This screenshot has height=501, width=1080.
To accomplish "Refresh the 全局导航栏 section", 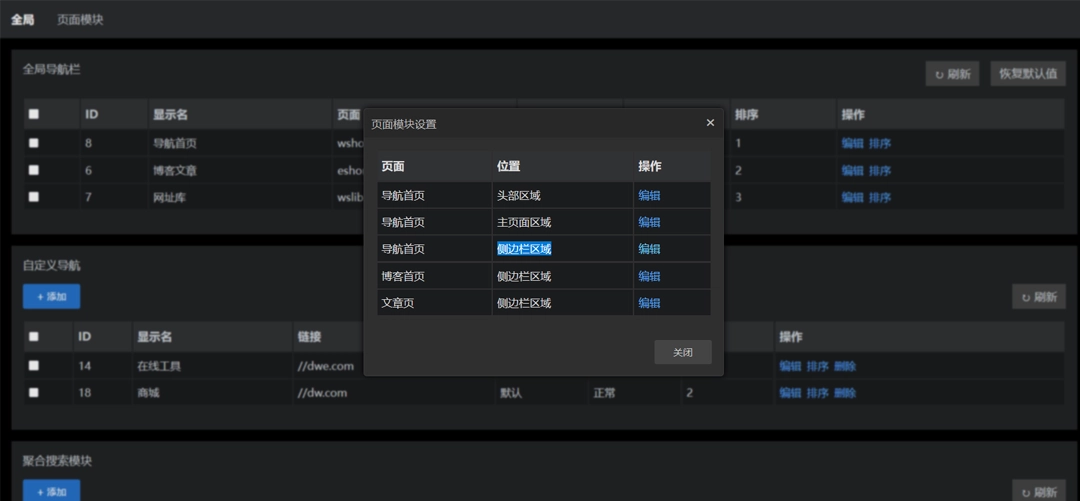I will pyautogui.click(x=952, y=74).
